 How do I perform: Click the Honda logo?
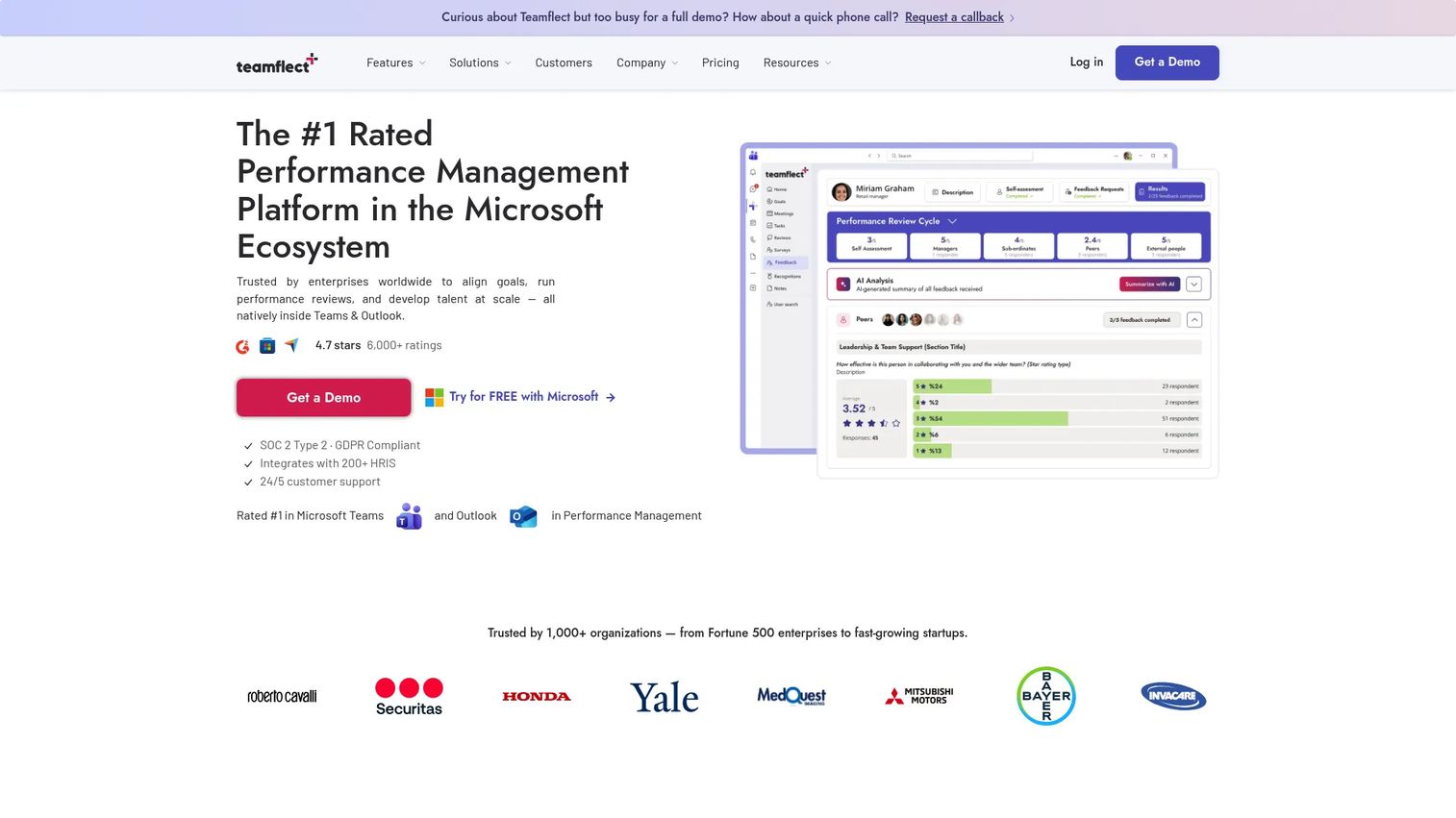click(537, 697)
